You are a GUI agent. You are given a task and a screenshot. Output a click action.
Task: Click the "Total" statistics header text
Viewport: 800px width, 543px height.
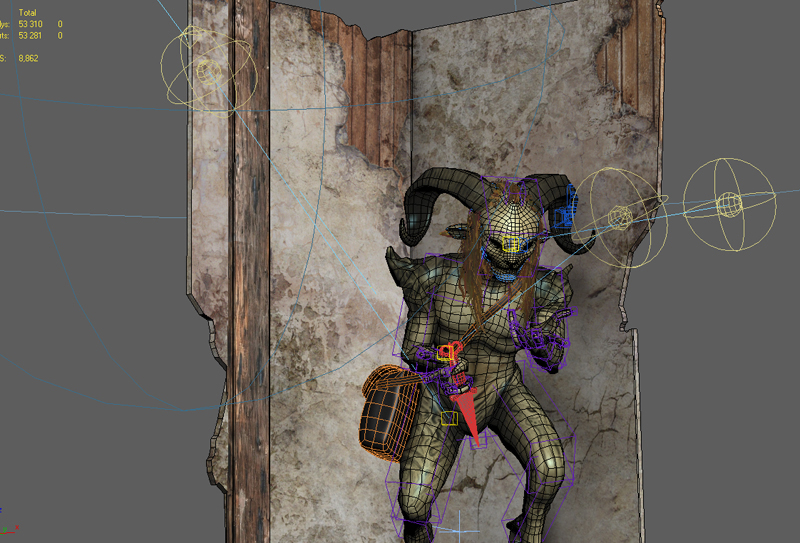(27, 12)
